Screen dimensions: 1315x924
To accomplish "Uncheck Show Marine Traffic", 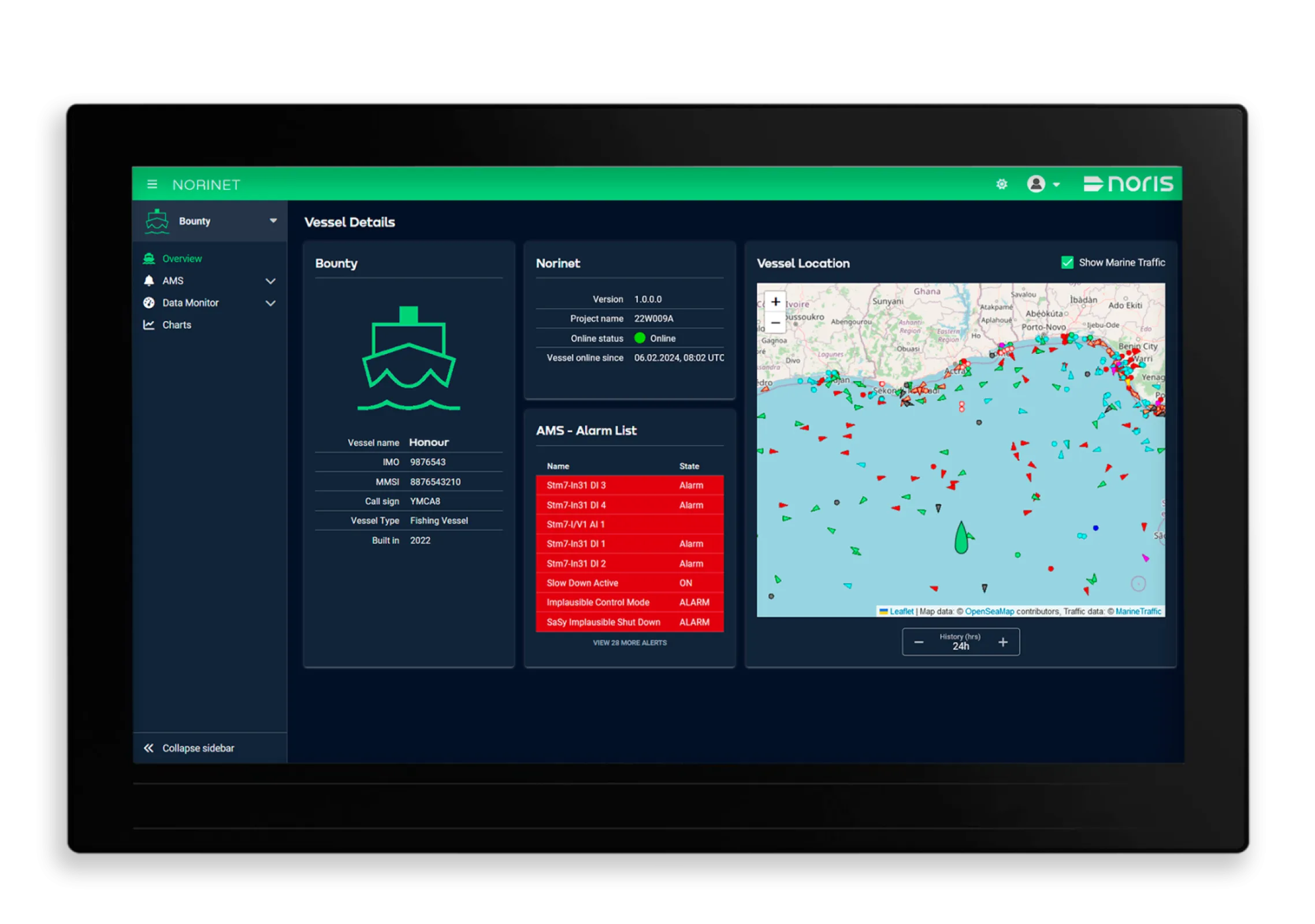I will click(1067, 262).
